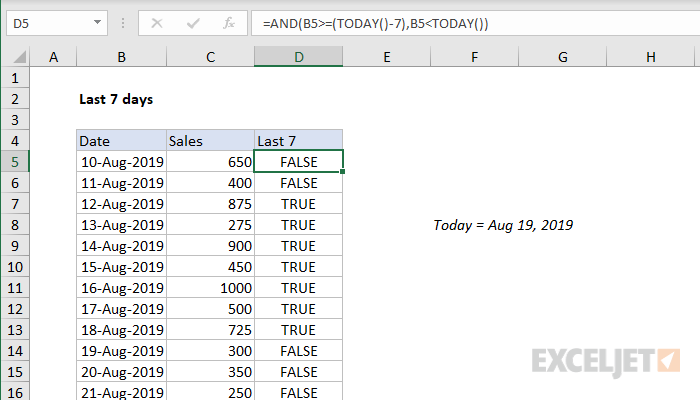Select row 5 header

15,162
